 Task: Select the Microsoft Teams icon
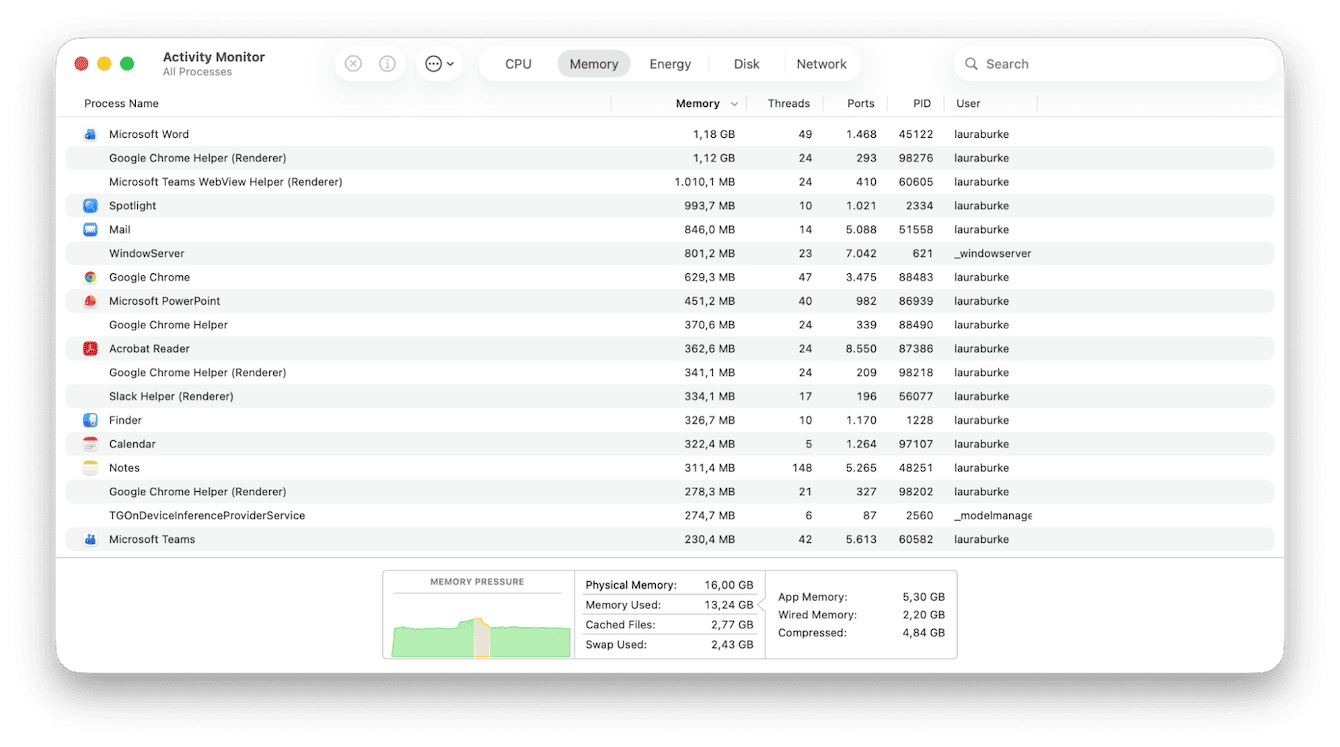pyautogui.click(x=88, y=539)
